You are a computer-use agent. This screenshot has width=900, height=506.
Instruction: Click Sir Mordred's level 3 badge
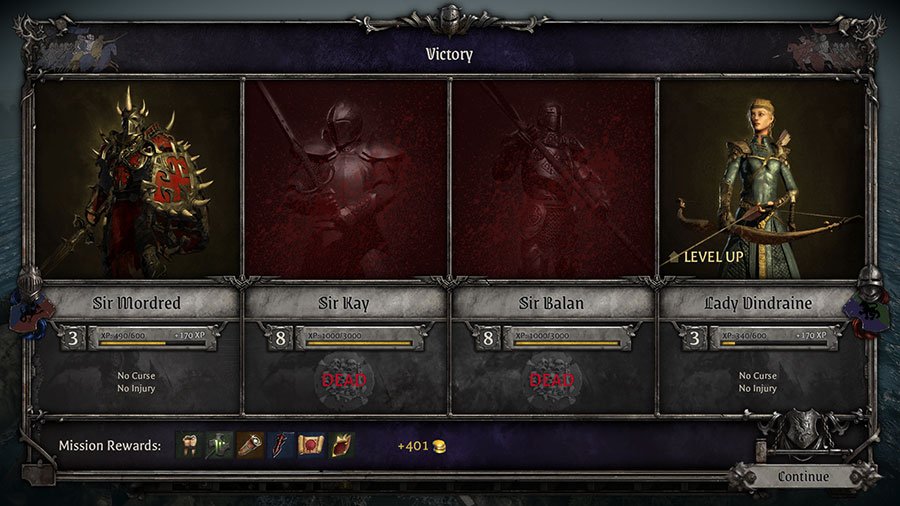72,338
